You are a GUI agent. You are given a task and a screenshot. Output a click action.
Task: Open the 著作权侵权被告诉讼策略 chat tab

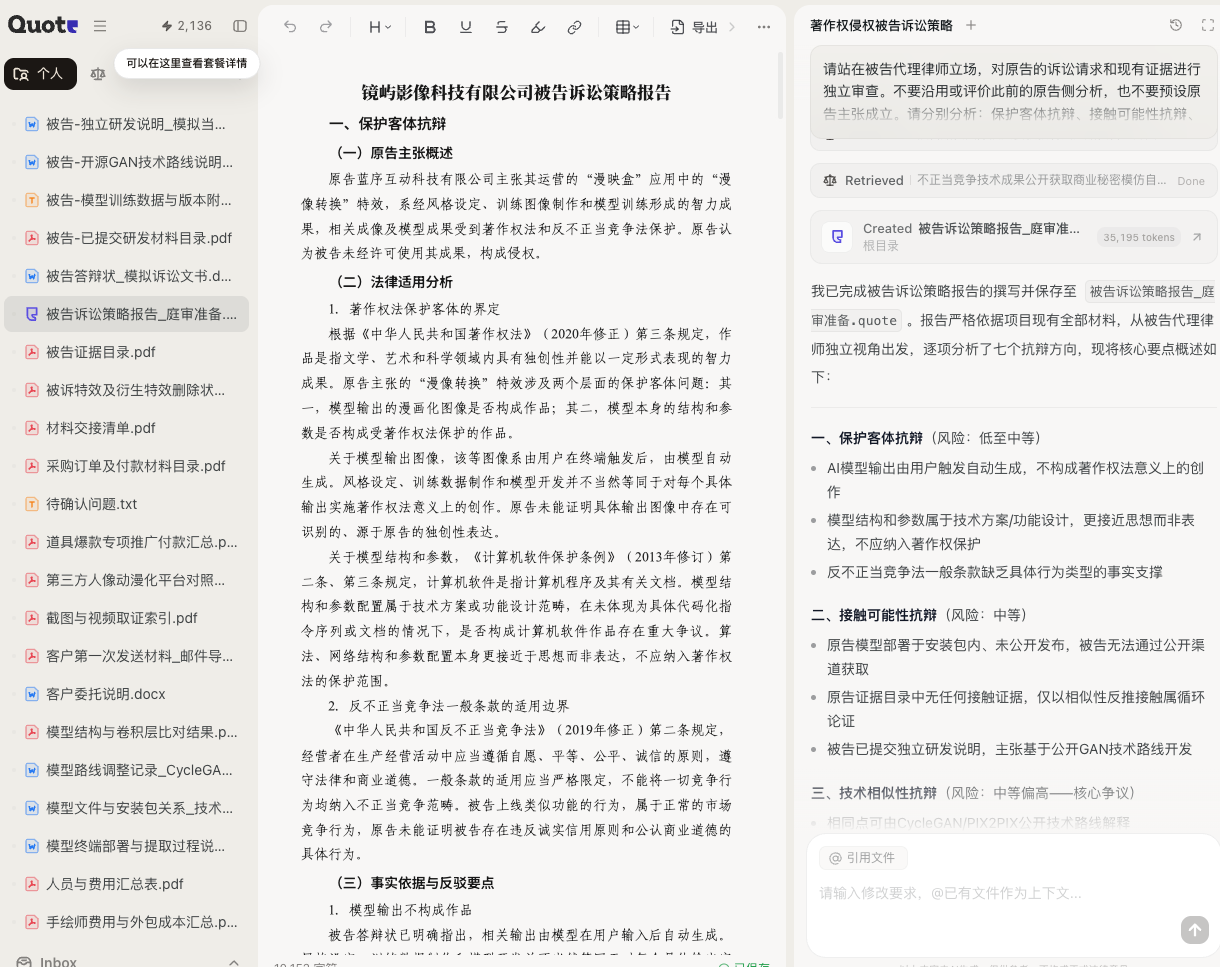(x=881, y=25)
